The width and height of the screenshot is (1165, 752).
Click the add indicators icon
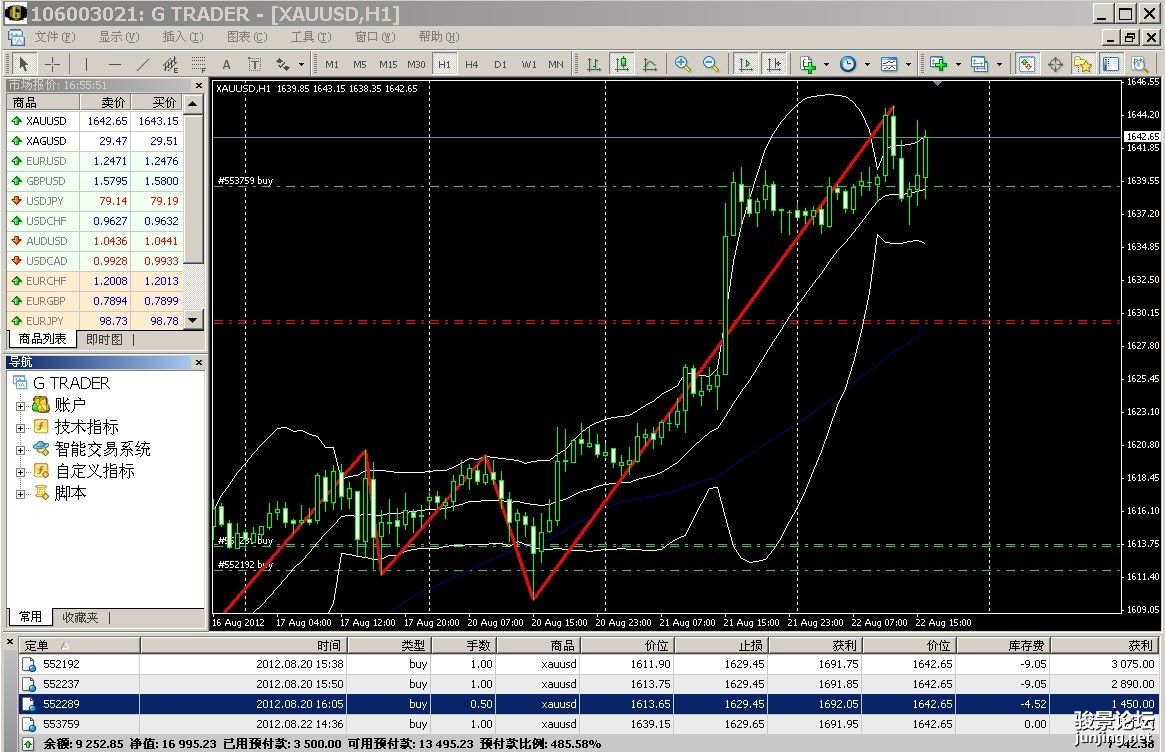(x=808, y=65)
